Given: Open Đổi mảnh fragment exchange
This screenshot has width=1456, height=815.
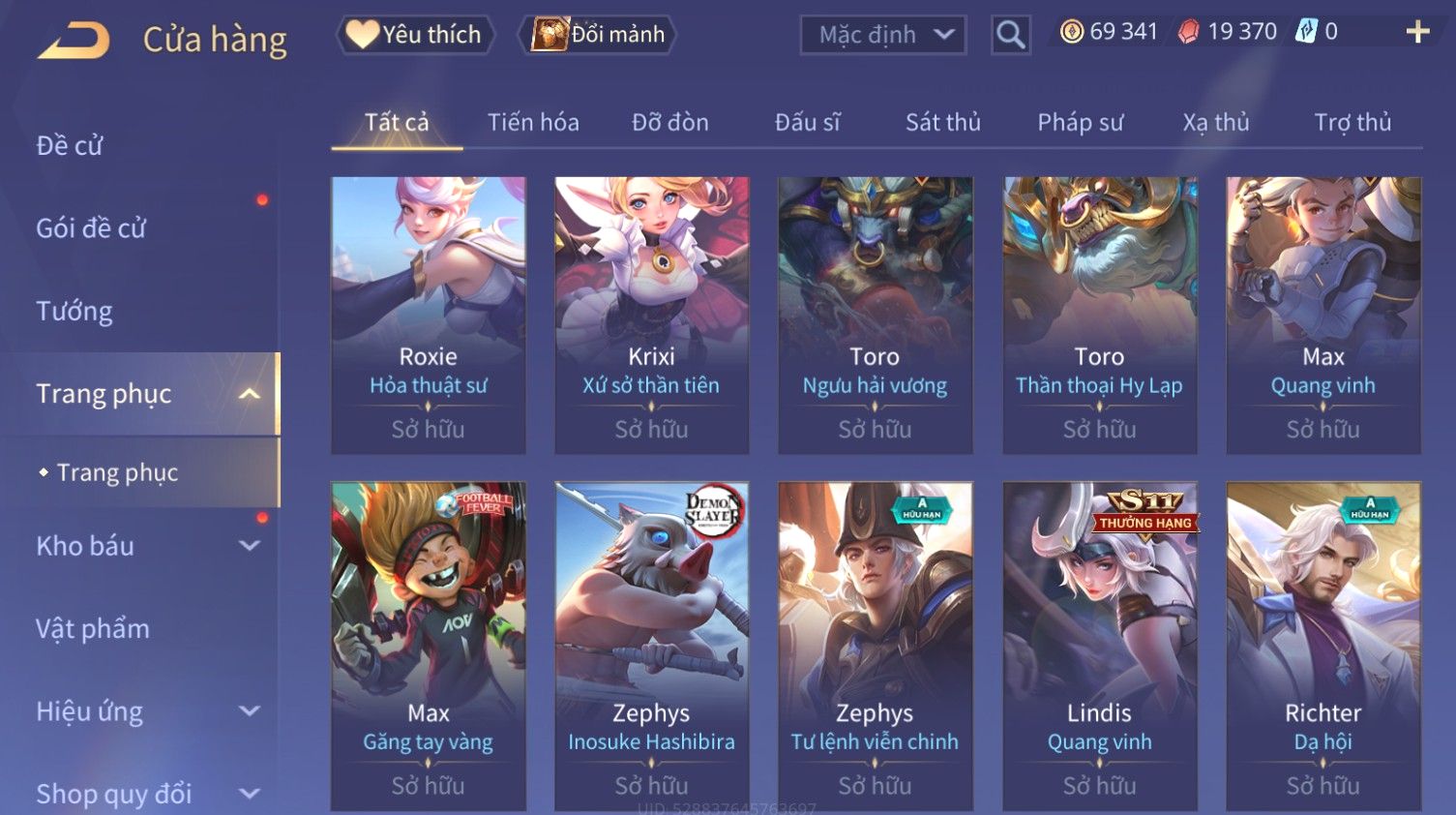Looking at the screenshot, I should [597, 35].
